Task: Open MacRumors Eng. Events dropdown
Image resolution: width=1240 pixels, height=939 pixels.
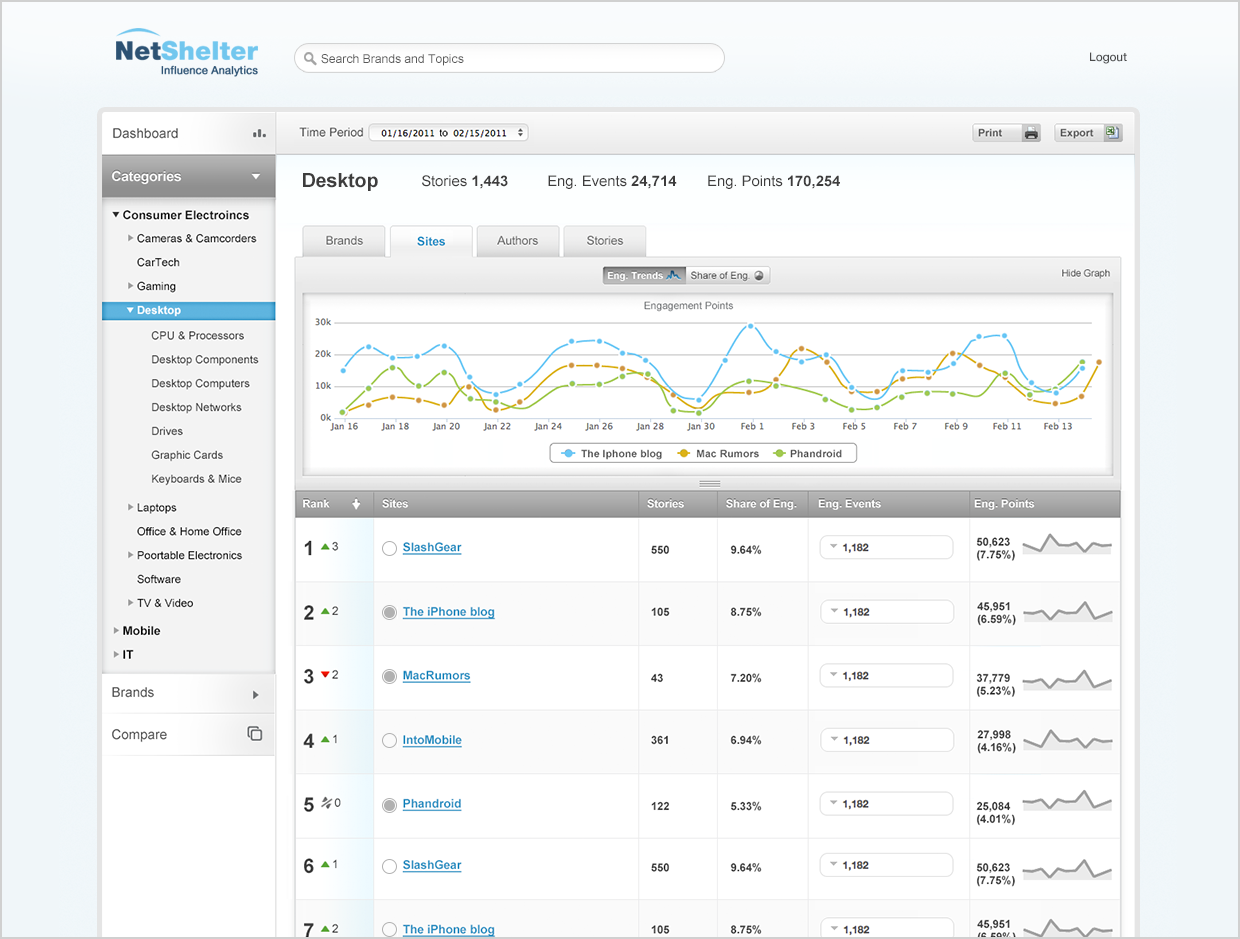Action: [886, 675]
